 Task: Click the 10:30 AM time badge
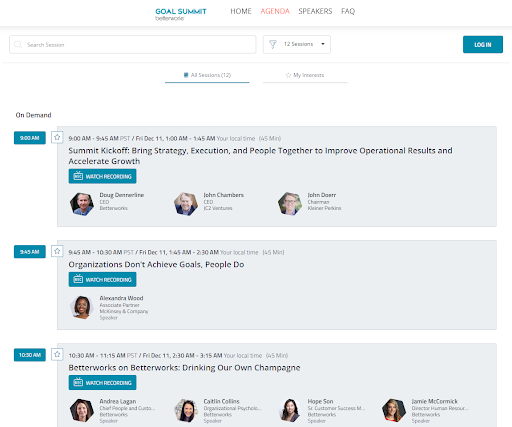point(30,355)
